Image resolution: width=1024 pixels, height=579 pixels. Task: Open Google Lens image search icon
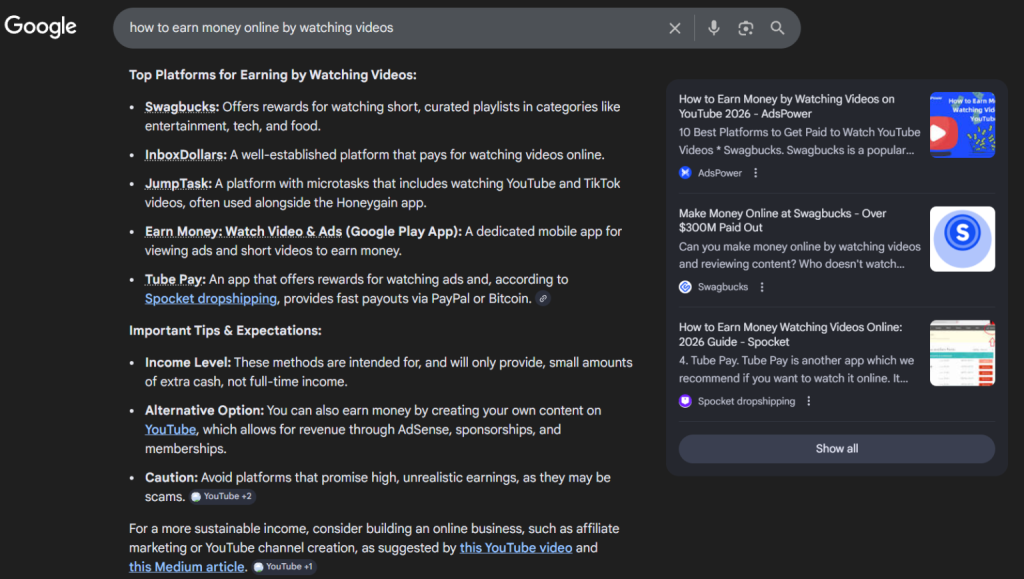(x=746, y=28)
